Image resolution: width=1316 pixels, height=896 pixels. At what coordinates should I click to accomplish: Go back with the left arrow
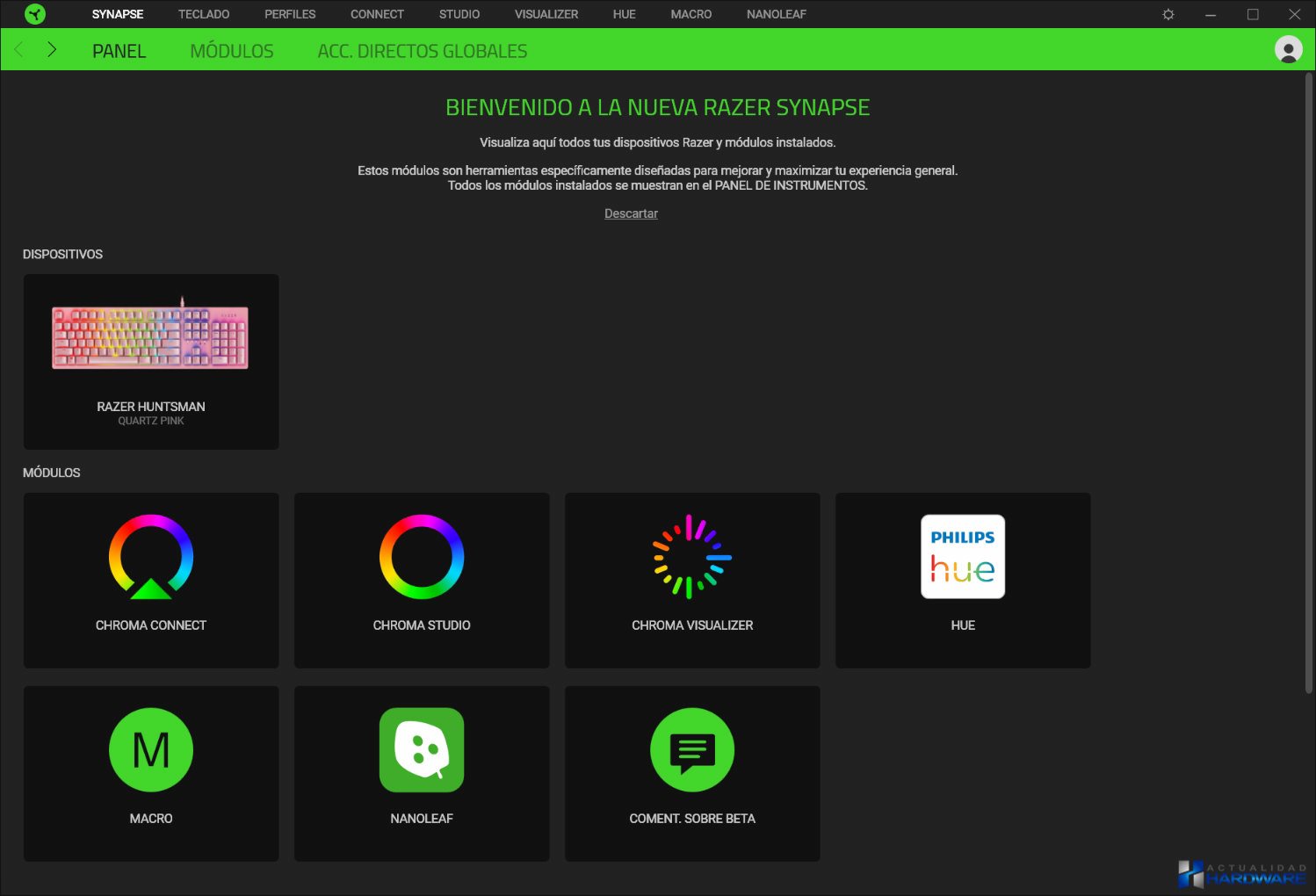(19, 50)
